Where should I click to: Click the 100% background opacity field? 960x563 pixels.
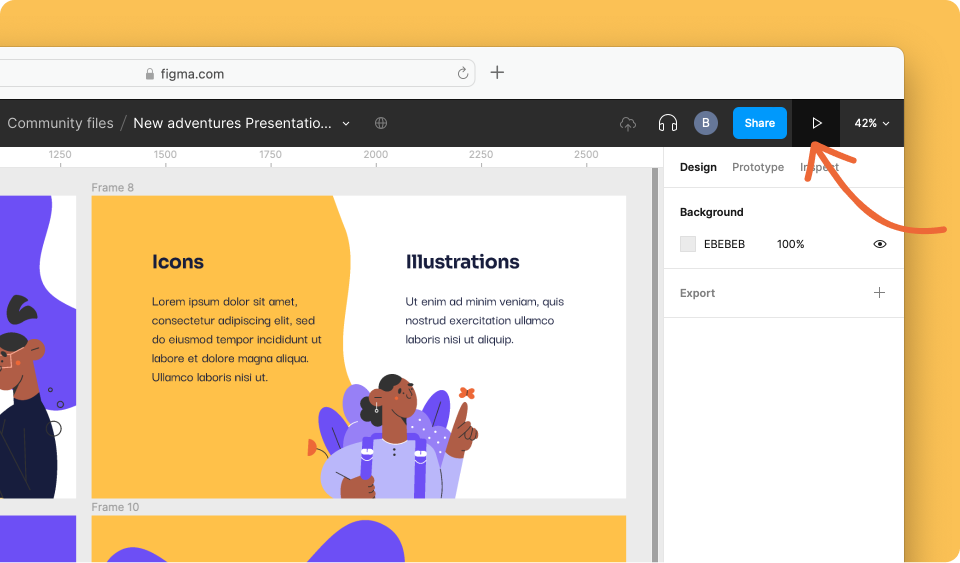(x=790, y=244)
